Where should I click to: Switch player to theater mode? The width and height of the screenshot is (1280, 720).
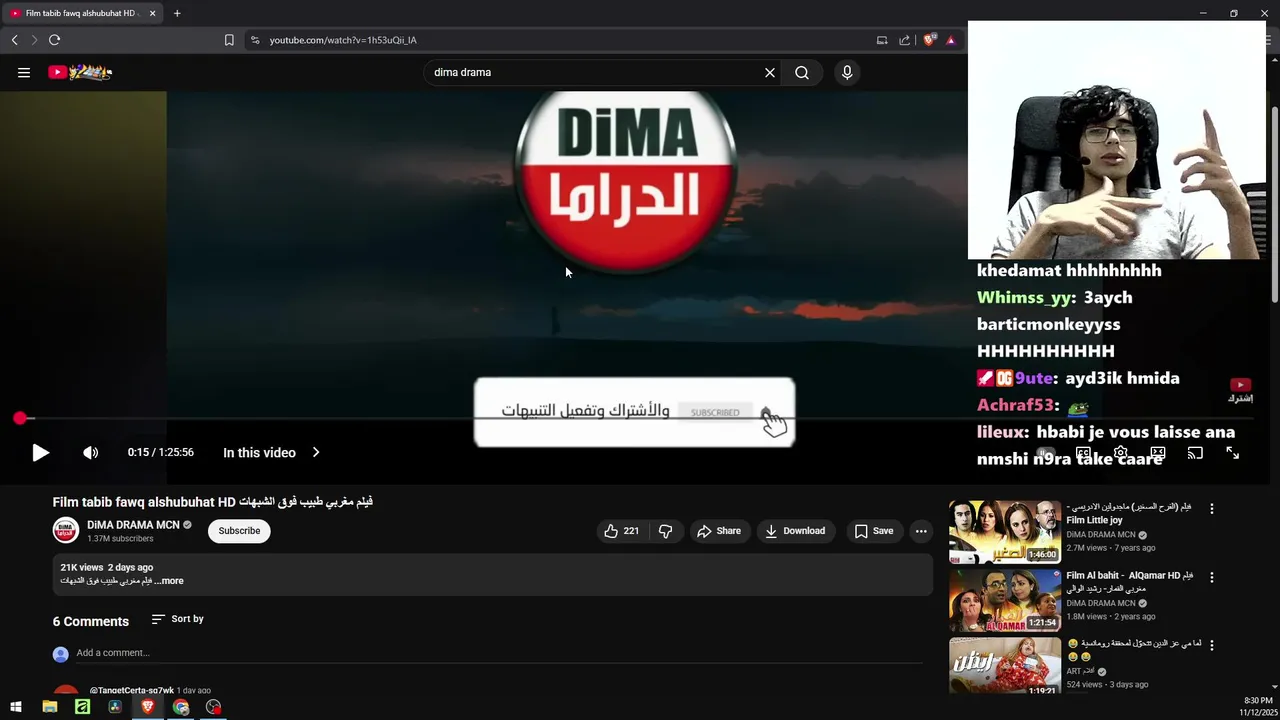1158,453
